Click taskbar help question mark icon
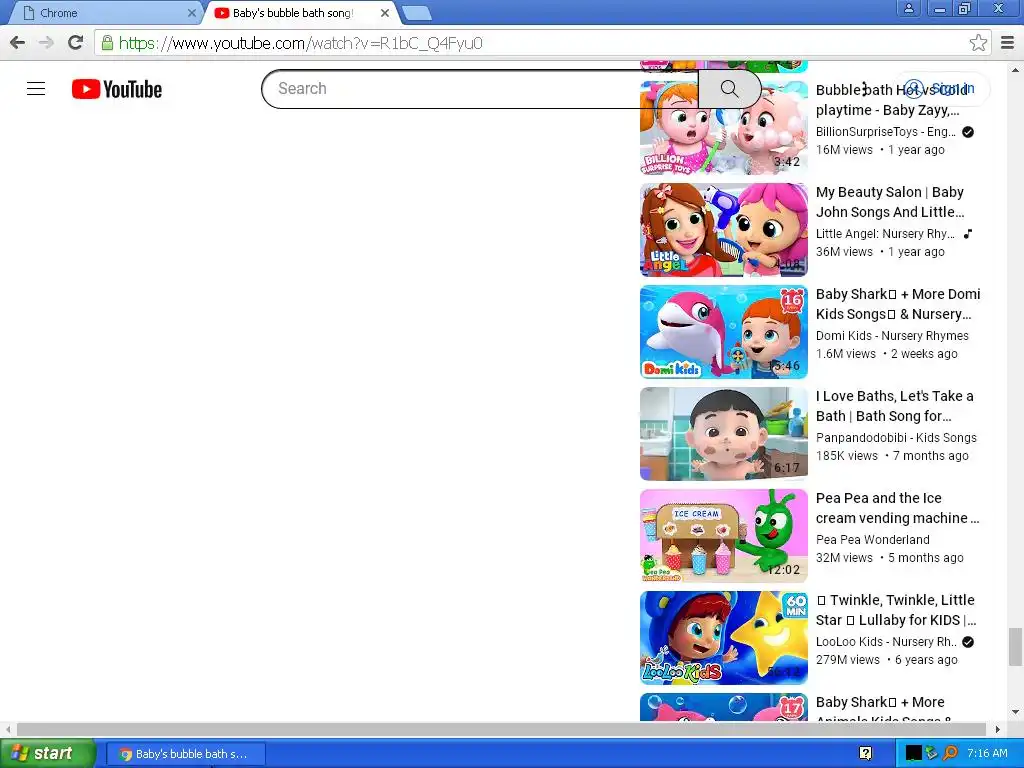Viewport: 1024px width, 768px height. 865,754
